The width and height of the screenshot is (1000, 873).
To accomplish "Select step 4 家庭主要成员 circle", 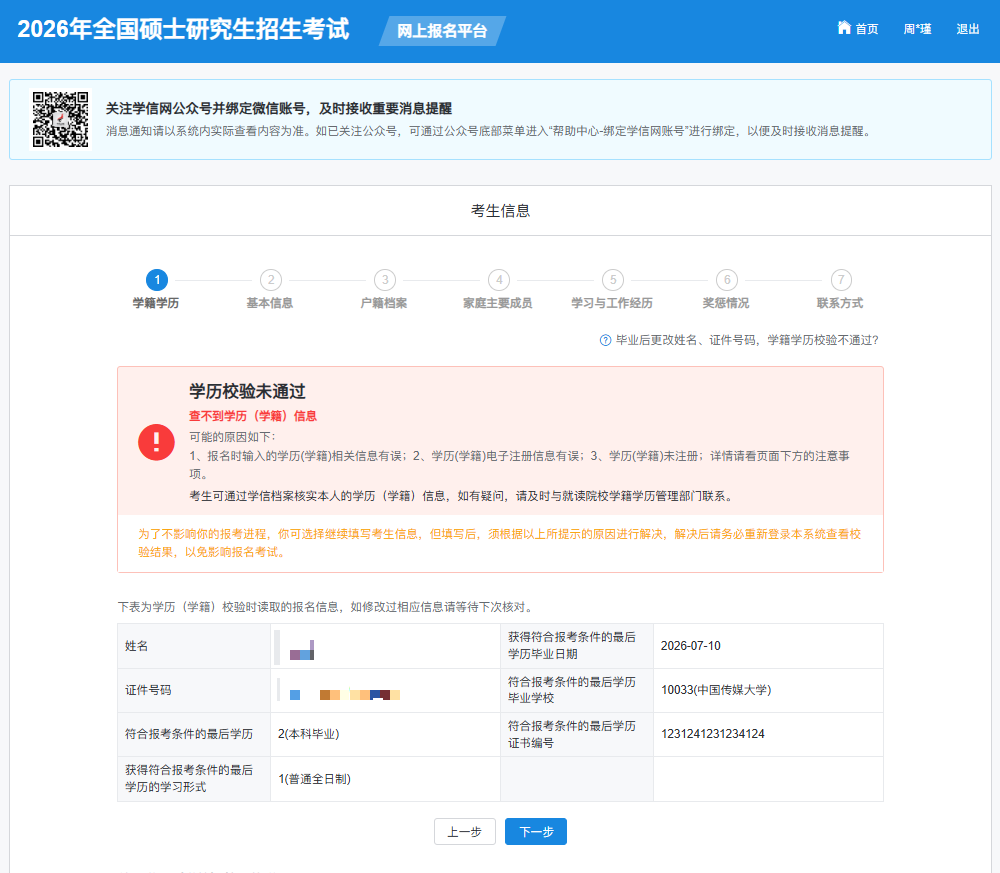I will (x=498, y=280).
